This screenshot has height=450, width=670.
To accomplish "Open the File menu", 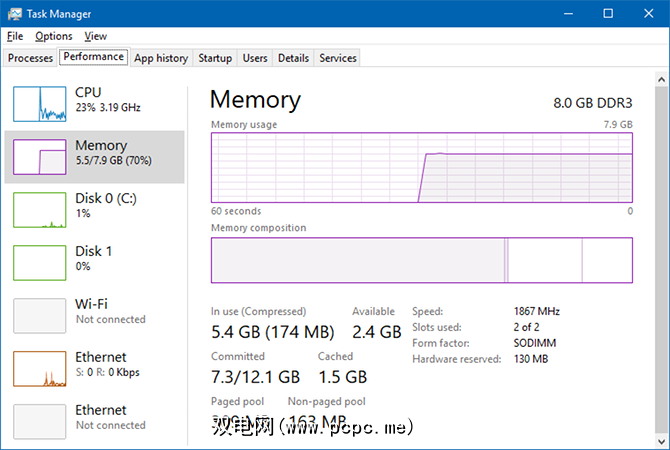I will point(15,36).
